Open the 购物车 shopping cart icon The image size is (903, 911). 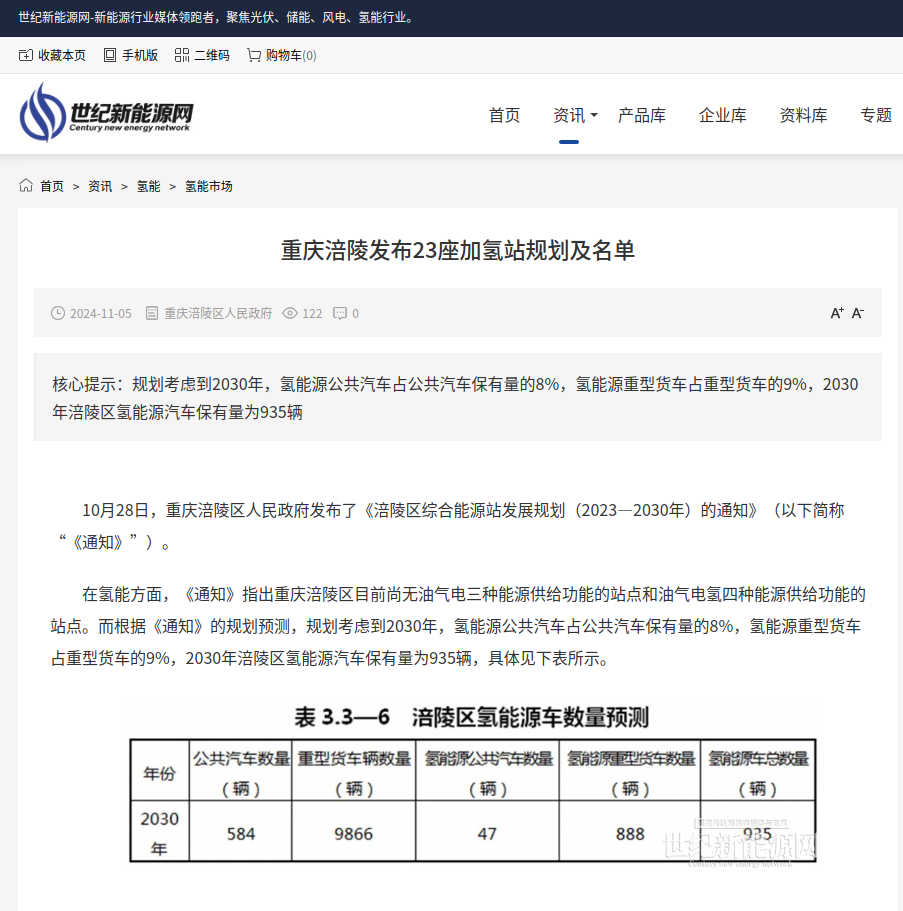[254, 56]
